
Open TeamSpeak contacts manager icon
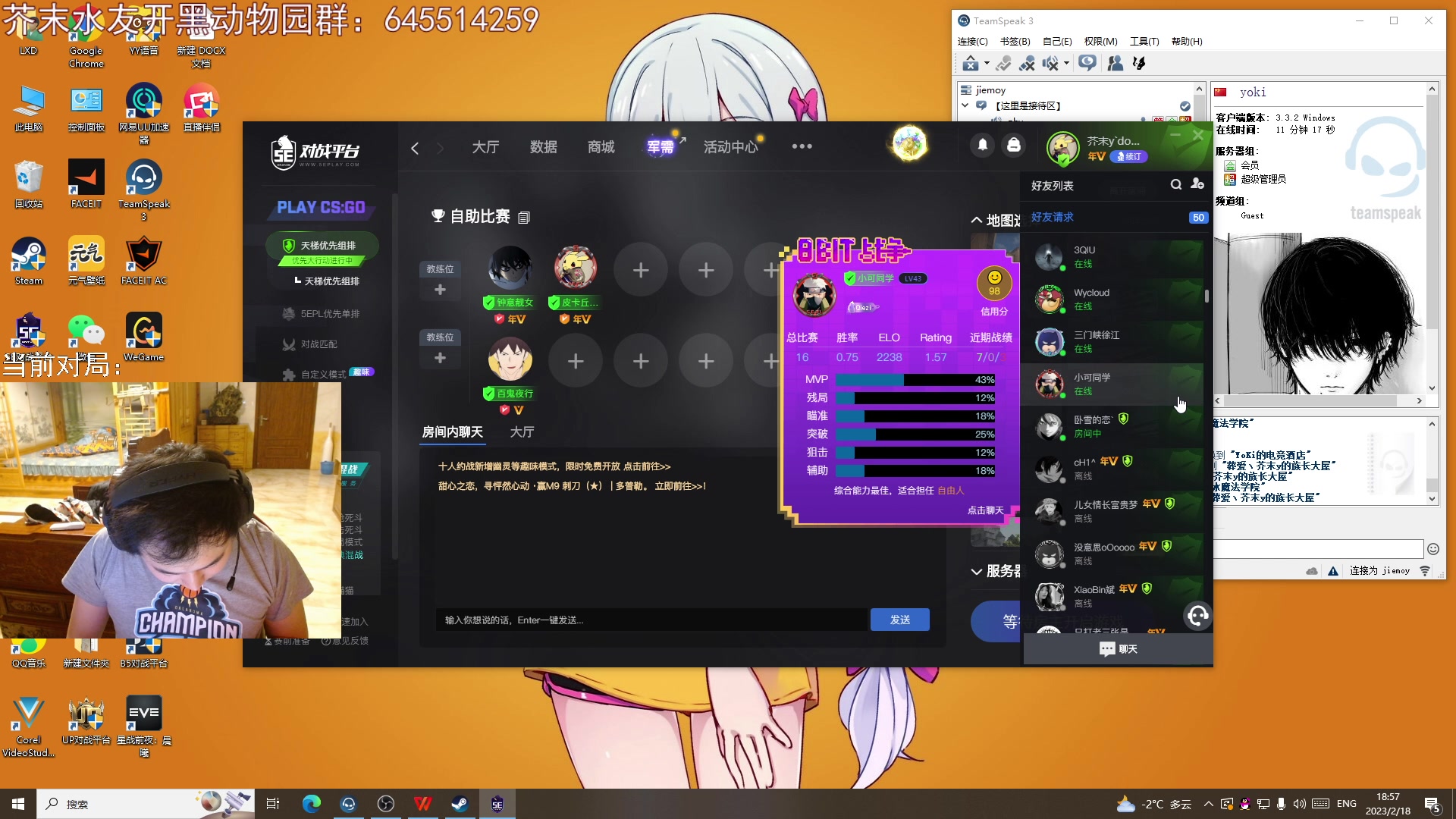1116,64
